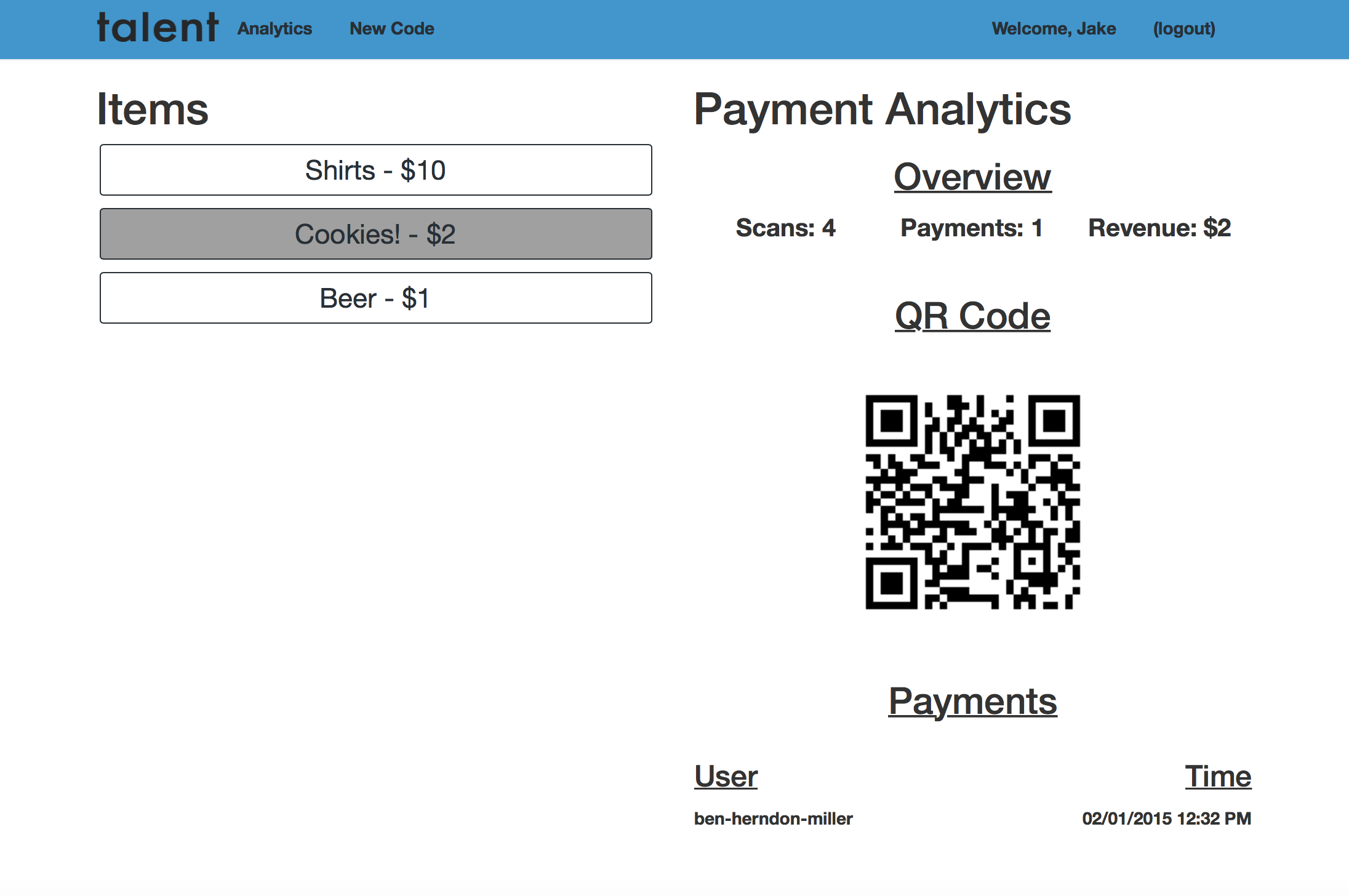Open the New Code page

(391, 29)
